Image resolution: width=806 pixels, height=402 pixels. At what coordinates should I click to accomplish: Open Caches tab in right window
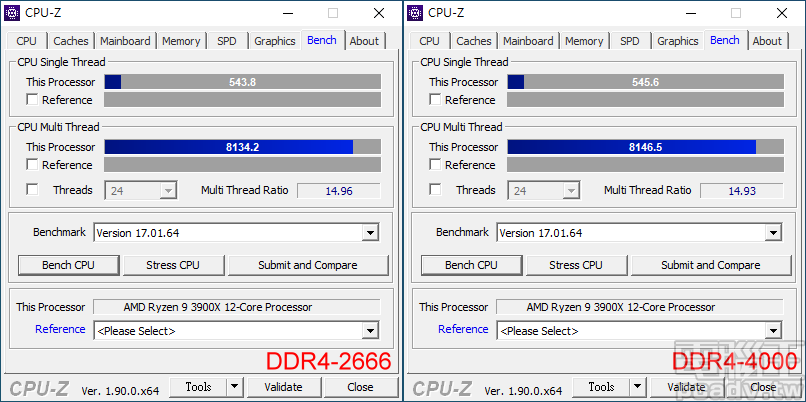(x=474, y=41)
